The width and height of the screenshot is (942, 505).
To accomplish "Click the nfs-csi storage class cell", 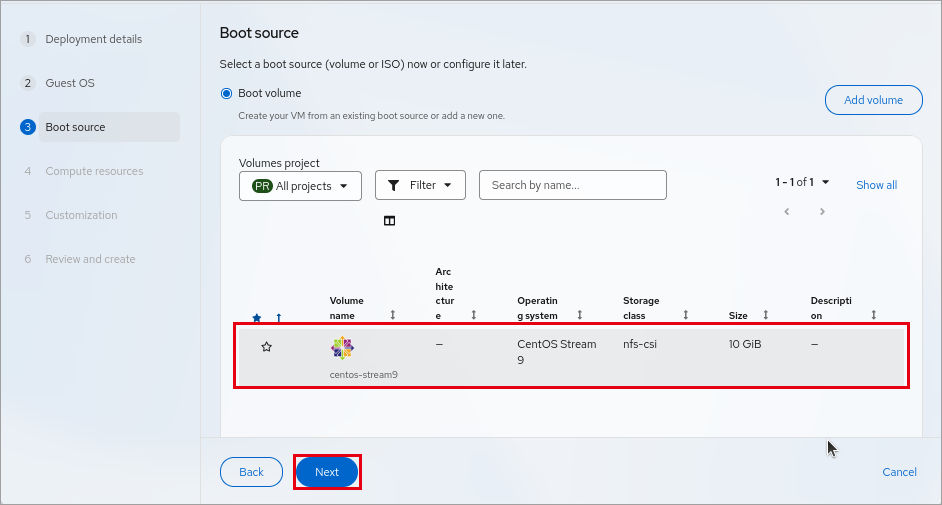I will tap(640, 344).
